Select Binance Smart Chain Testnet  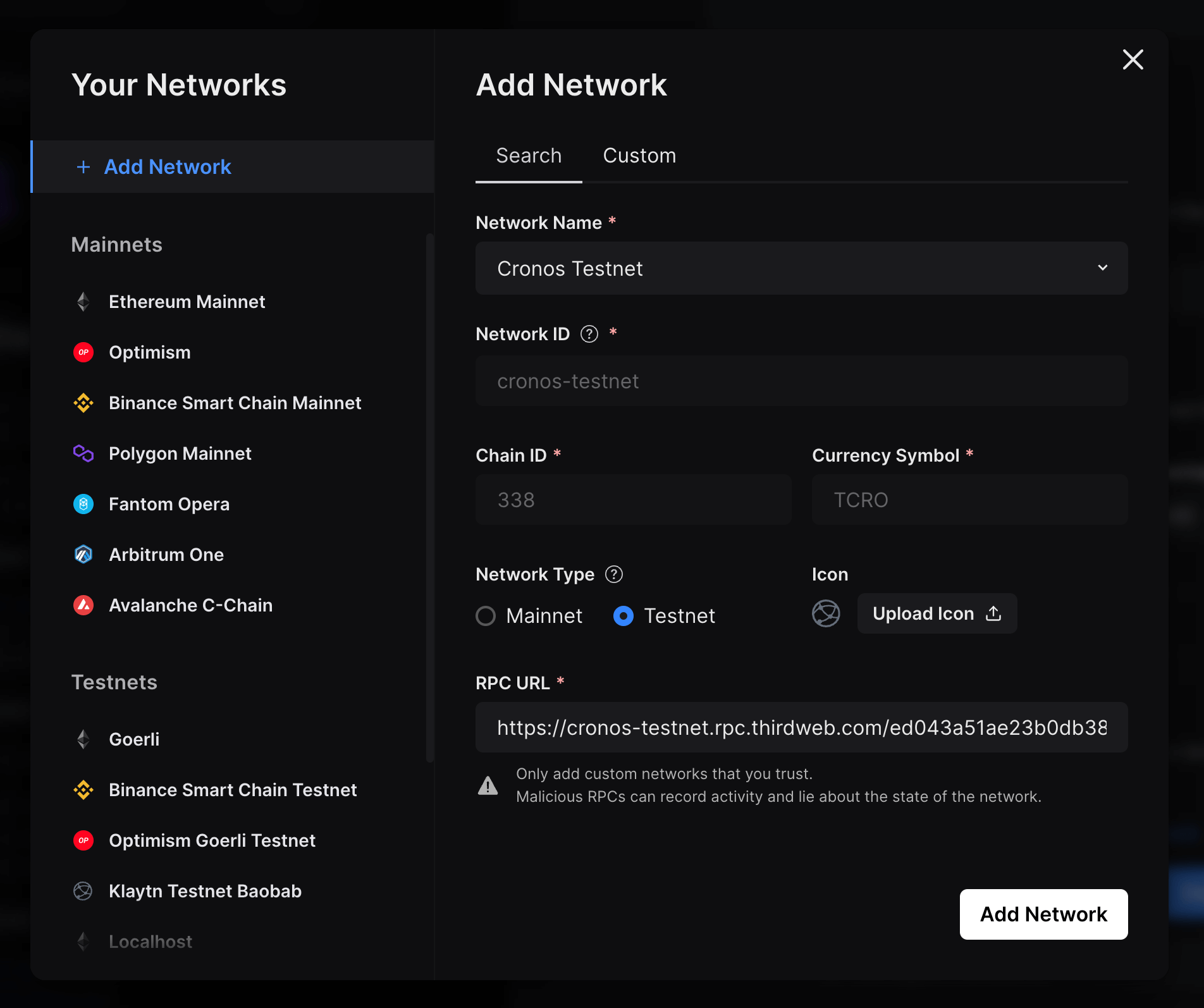pyautogui.click(x=233, y=790)
